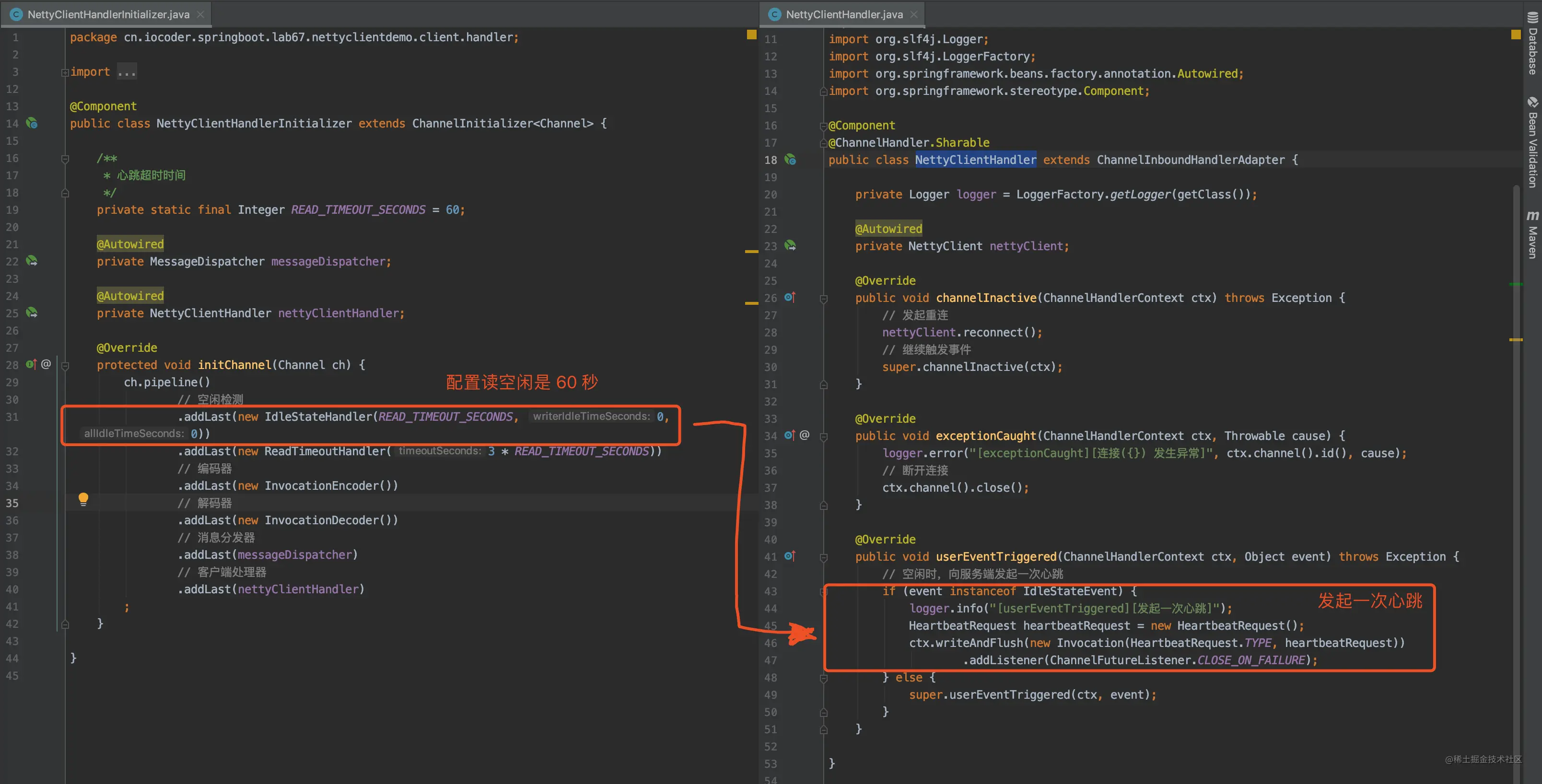Close the NettyClientHandlerInitializer.java tab

coord(200,14)
